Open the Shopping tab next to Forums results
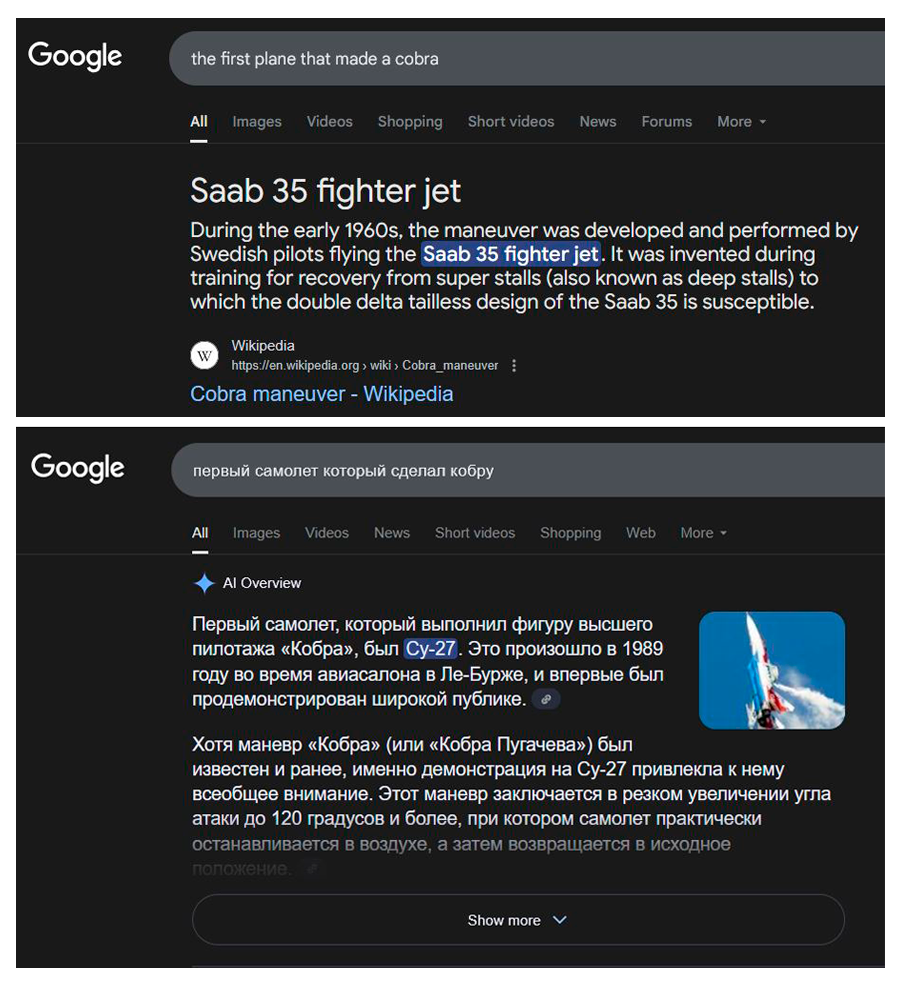The width and height of the screenshot is (901, 984). tap(409, 122)
